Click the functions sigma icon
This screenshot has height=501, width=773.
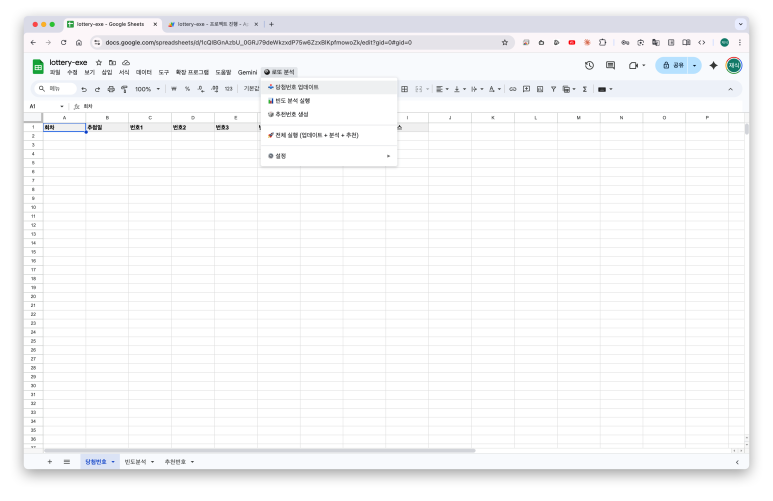584,89
